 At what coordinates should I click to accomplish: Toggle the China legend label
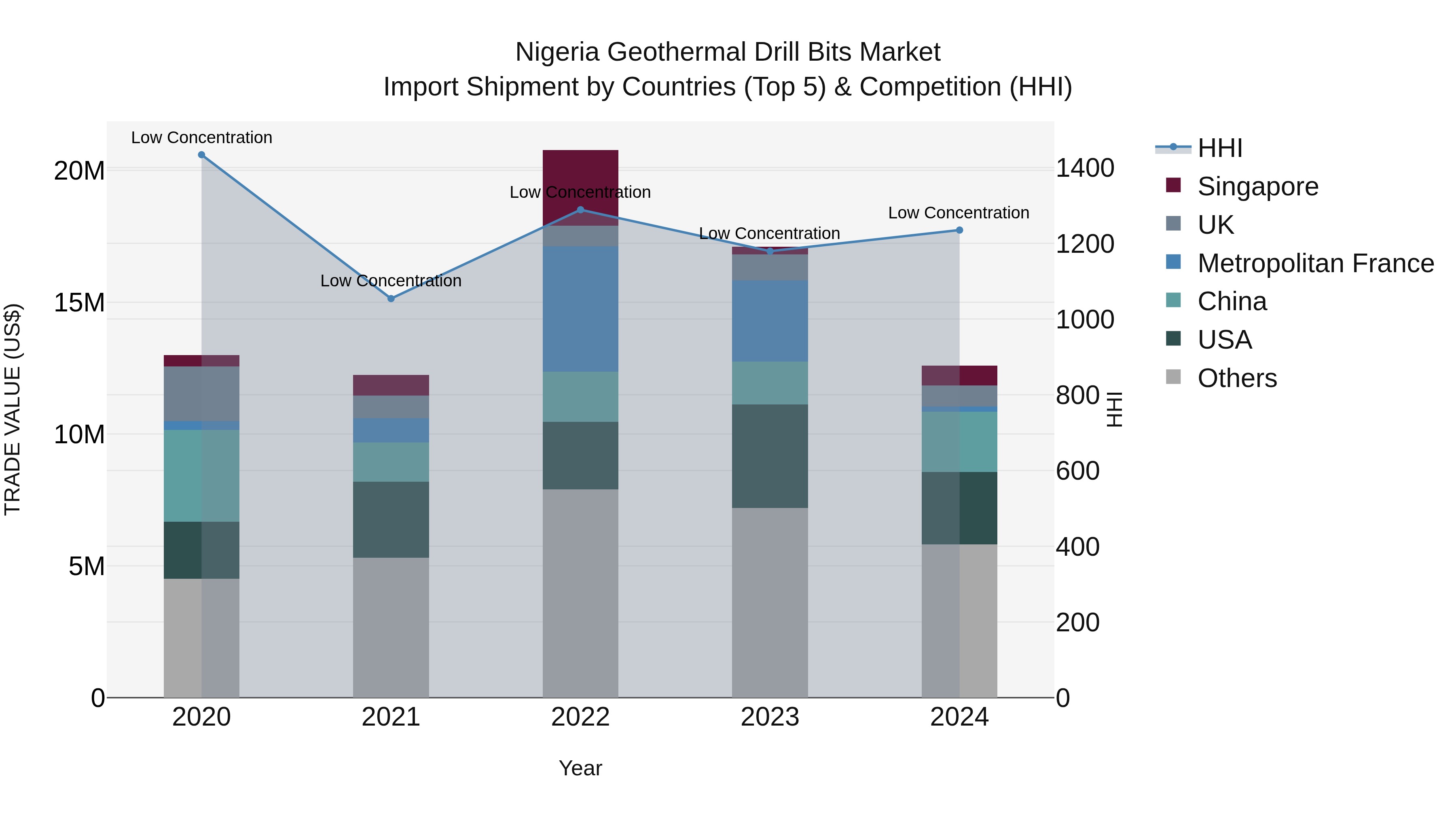click(x=1232, y=301)
